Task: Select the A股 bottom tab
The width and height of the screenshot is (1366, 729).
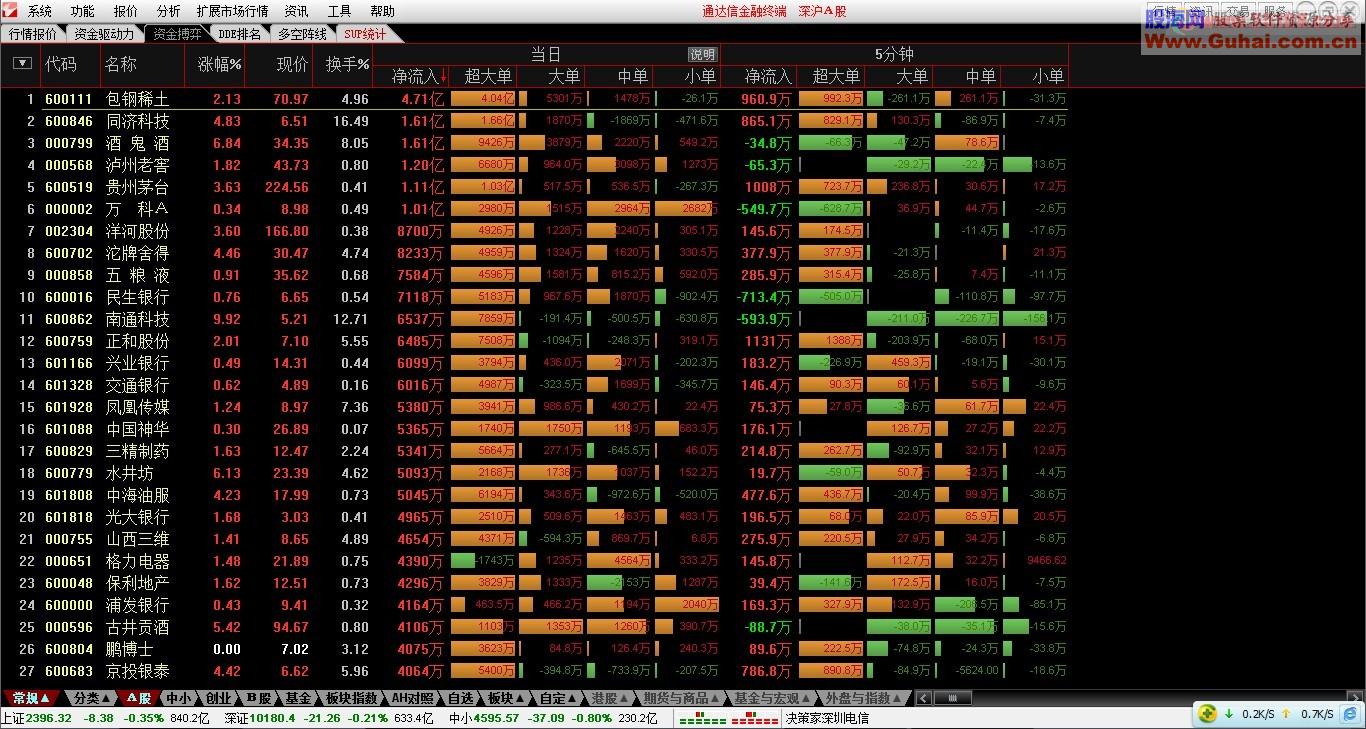Action: point(139,698)
